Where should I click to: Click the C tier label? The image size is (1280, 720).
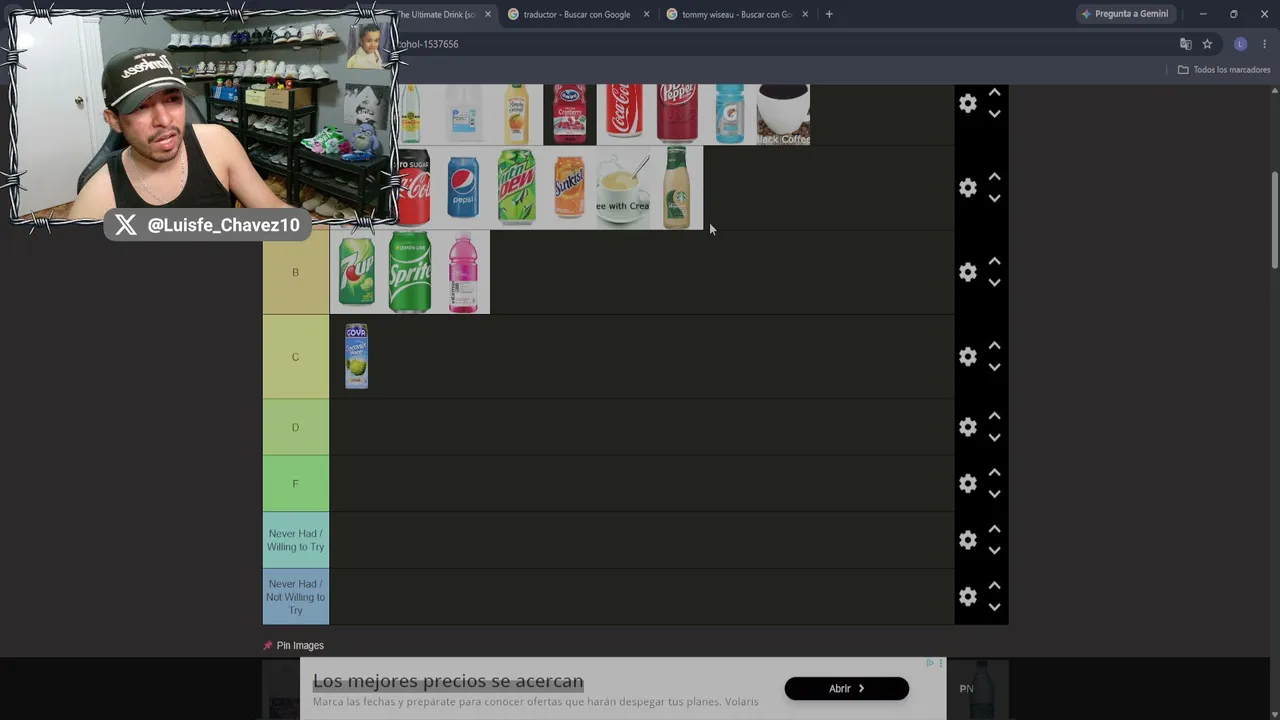click(x=295, y=357)
